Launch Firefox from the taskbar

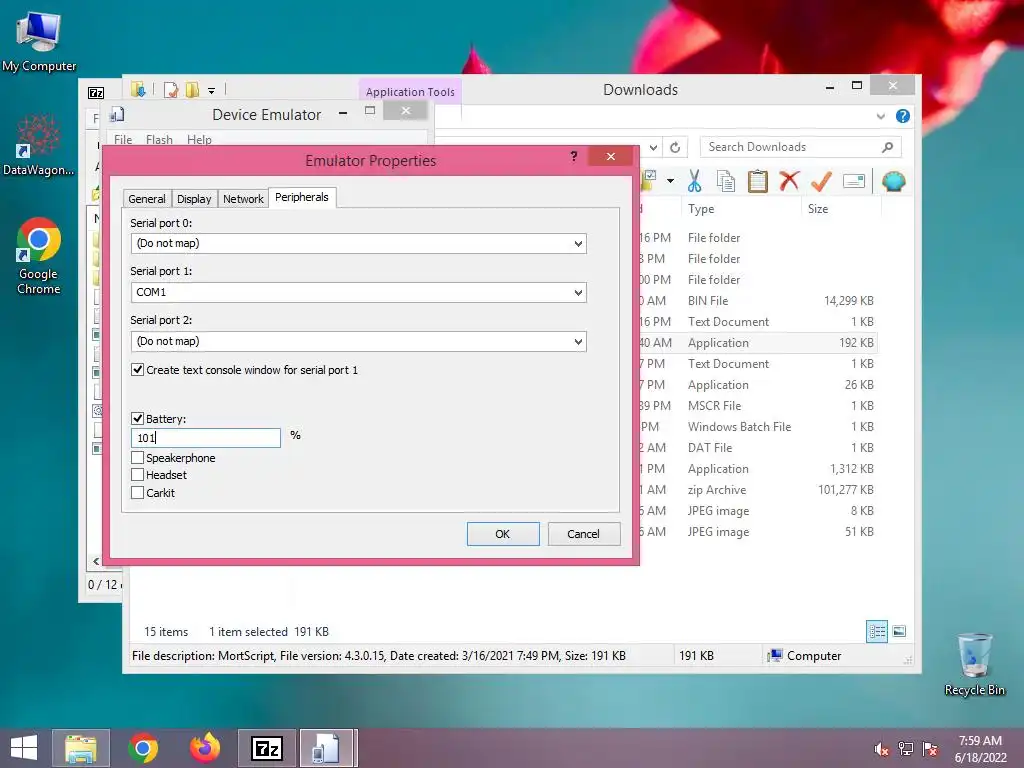pyautogui.click(x=204, y=748)
